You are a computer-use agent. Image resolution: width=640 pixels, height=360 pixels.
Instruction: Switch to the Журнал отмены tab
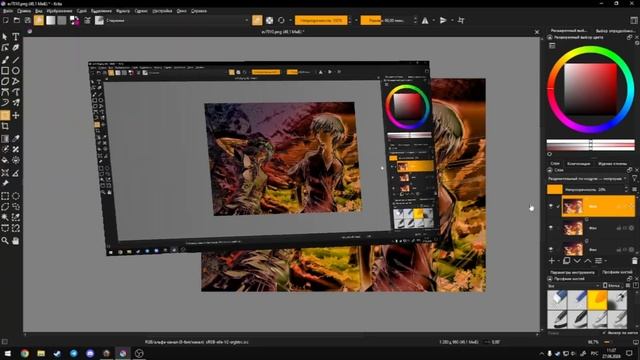[612, 164]
